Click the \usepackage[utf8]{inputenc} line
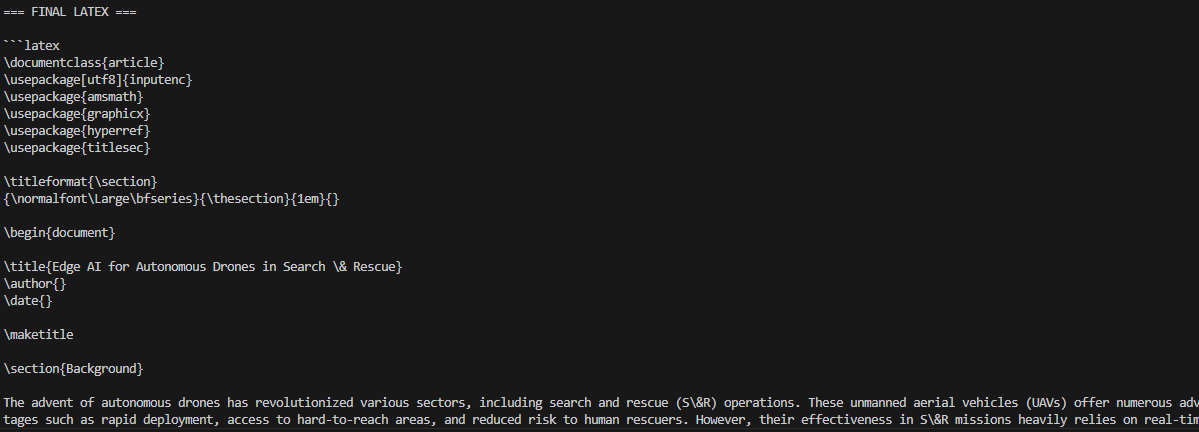Screen dimensions: 1199x432 tap(98, 79)
